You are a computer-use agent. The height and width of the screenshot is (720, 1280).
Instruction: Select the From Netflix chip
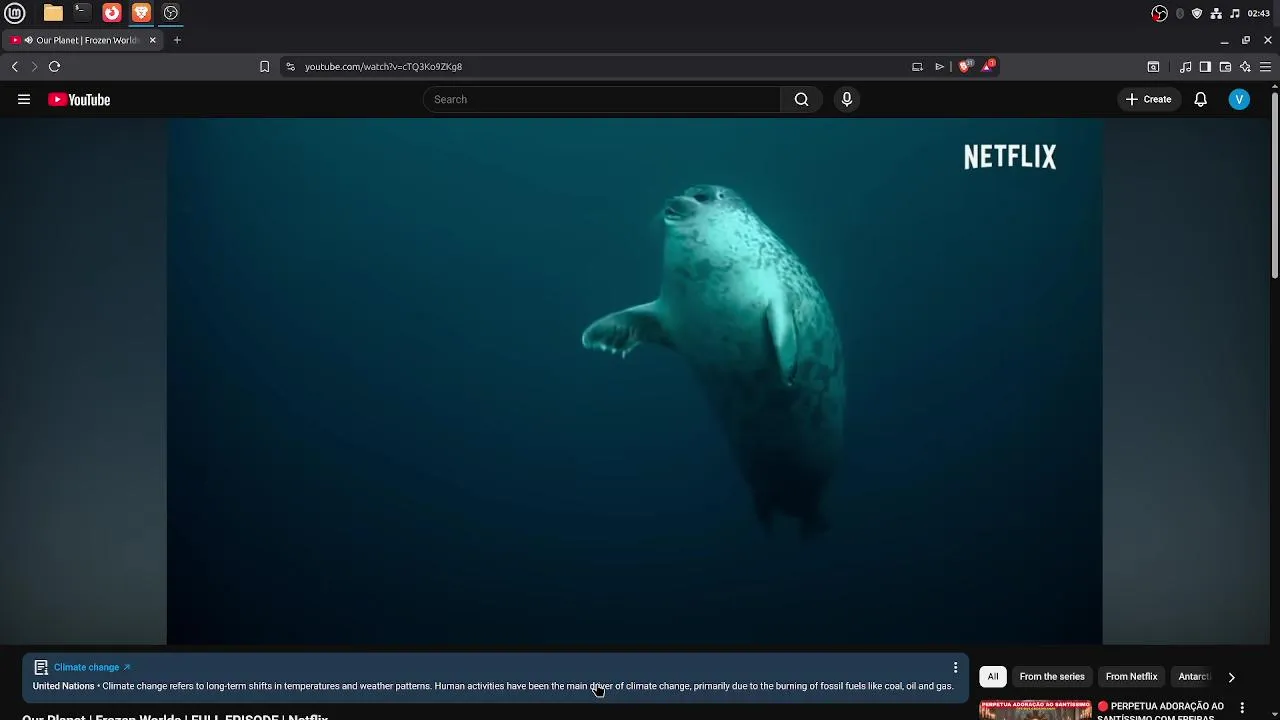[x=1131, y=677]
